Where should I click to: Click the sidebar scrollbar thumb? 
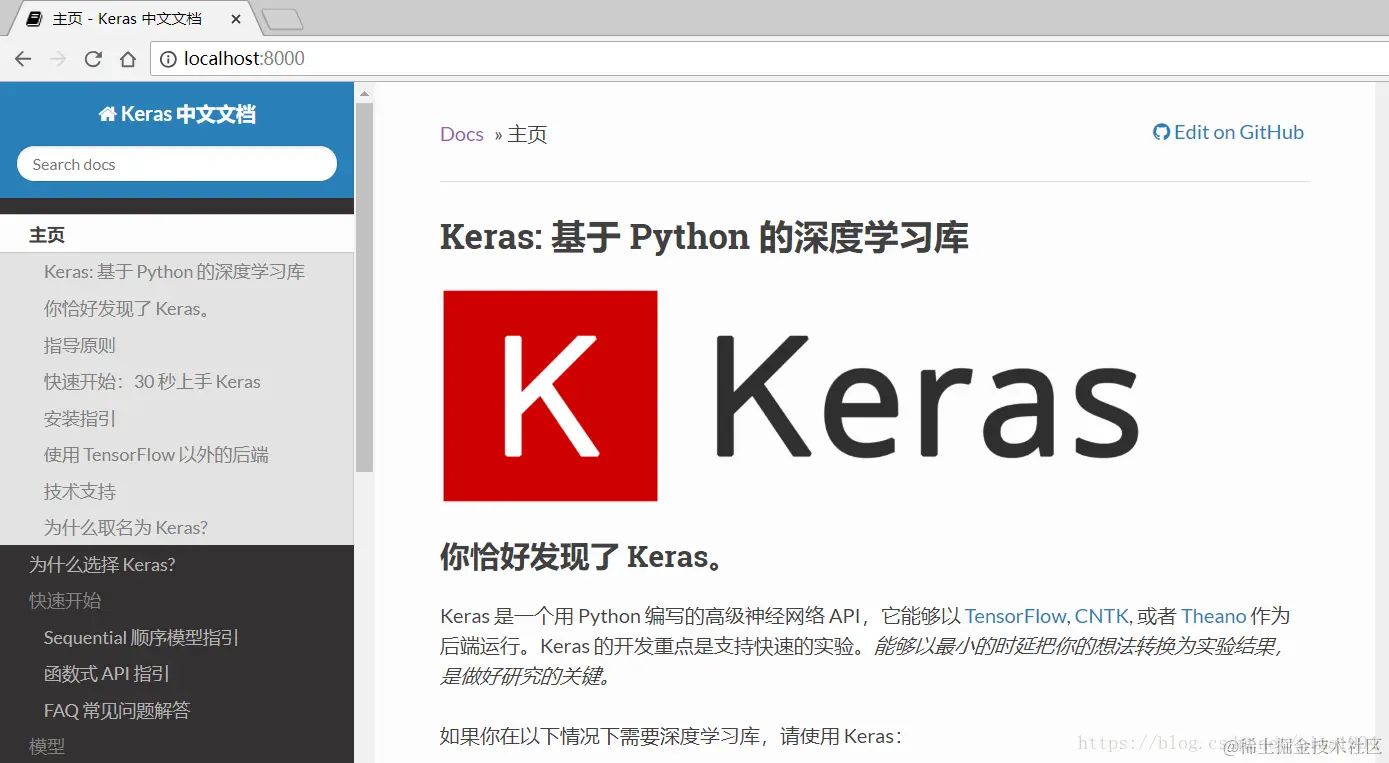pos(364,287)
